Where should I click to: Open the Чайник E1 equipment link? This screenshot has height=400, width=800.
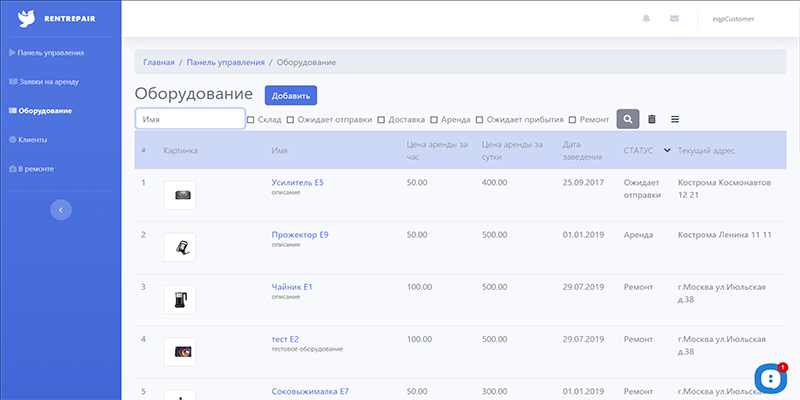tap(292, 287)
